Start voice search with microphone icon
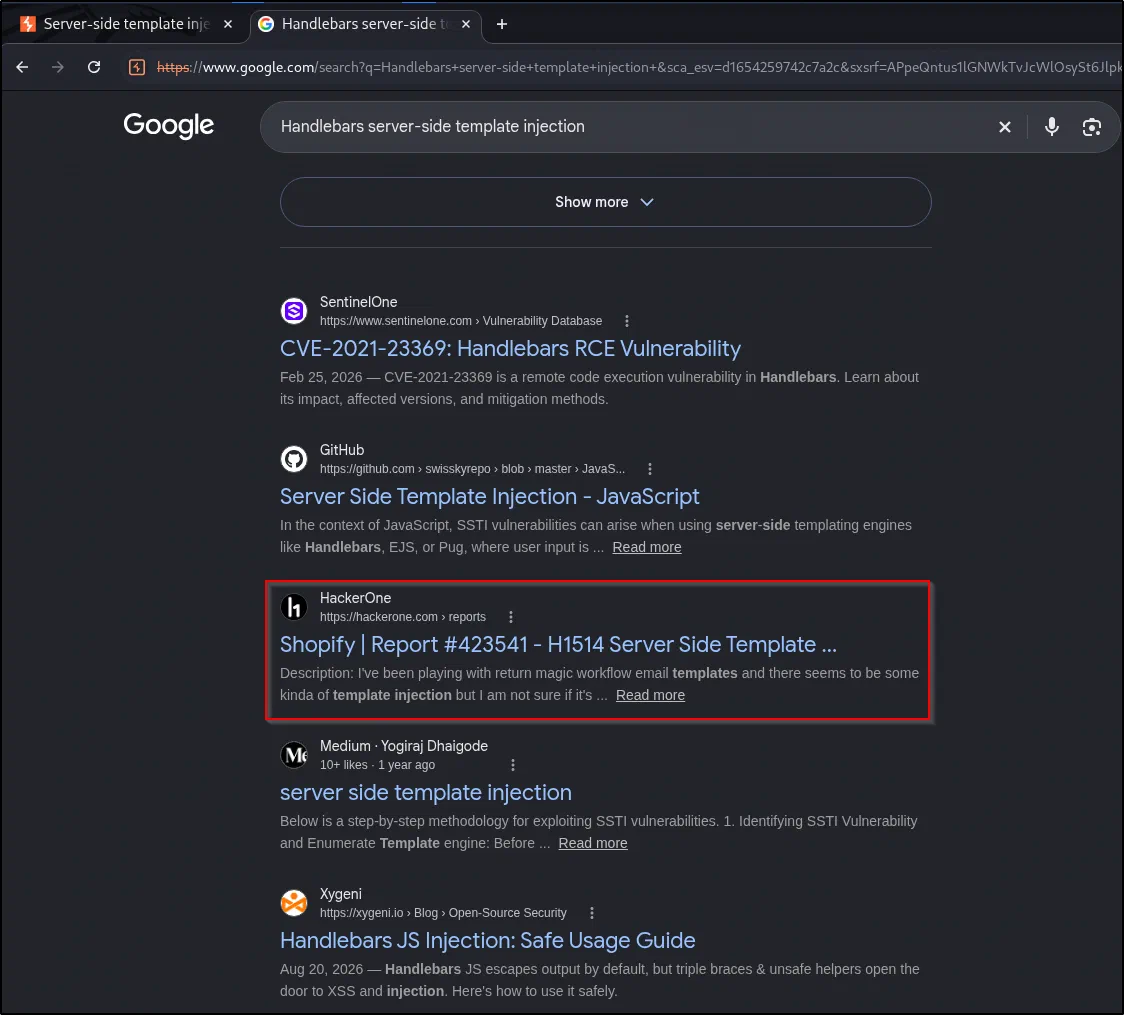 click(1052, 127)
